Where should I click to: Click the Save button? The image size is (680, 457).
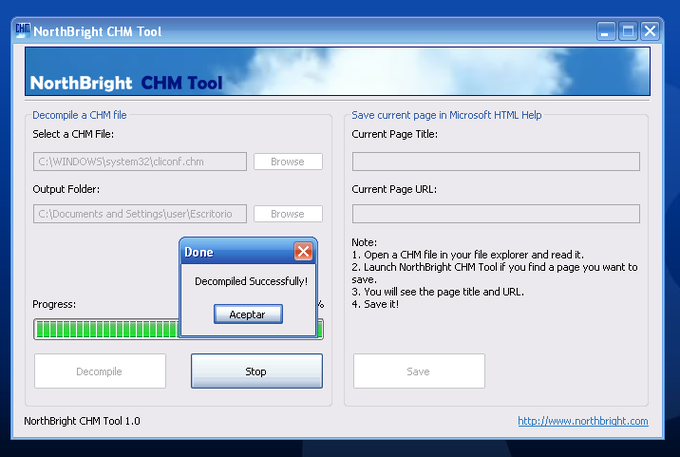click(x=419, y=371)
